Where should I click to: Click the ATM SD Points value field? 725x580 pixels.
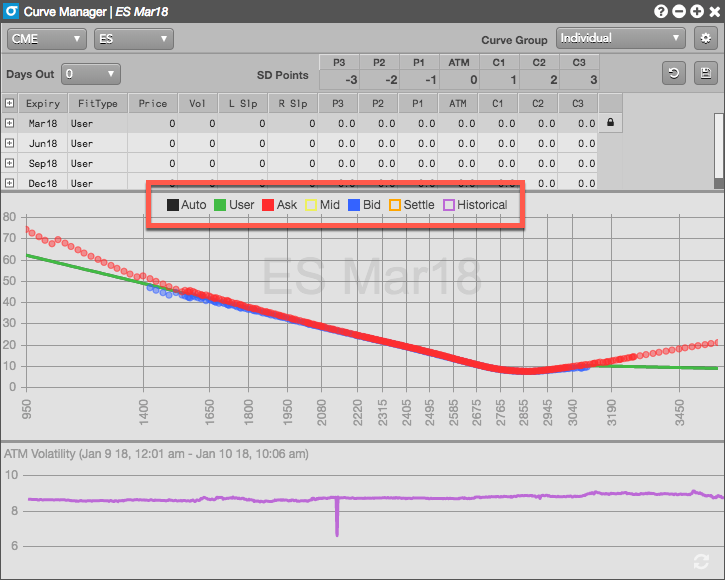458,80
